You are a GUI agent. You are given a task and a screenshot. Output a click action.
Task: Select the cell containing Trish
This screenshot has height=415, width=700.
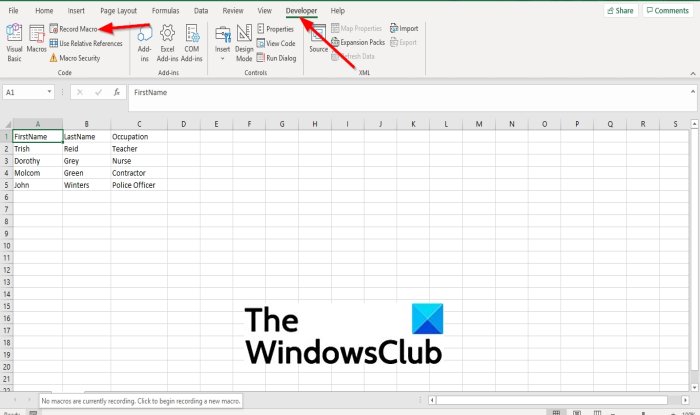point(38,149)
